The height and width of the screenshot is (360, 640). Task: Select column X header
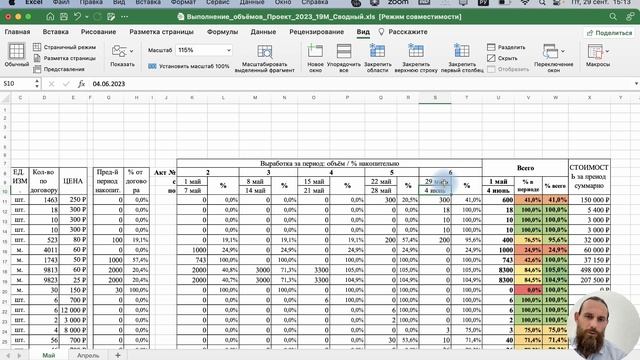589,98
